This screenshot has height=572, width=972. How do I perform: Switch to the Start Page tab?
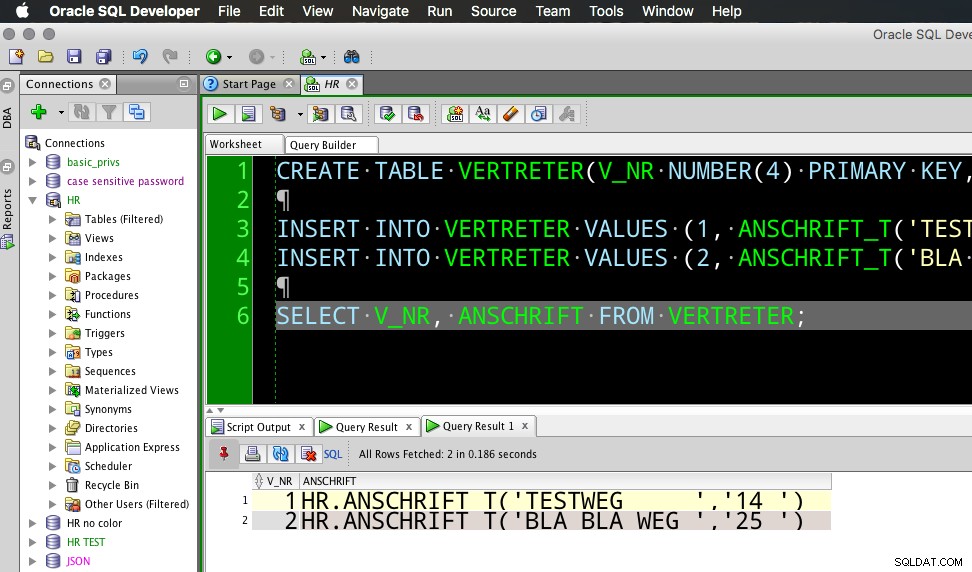point(249,84)
